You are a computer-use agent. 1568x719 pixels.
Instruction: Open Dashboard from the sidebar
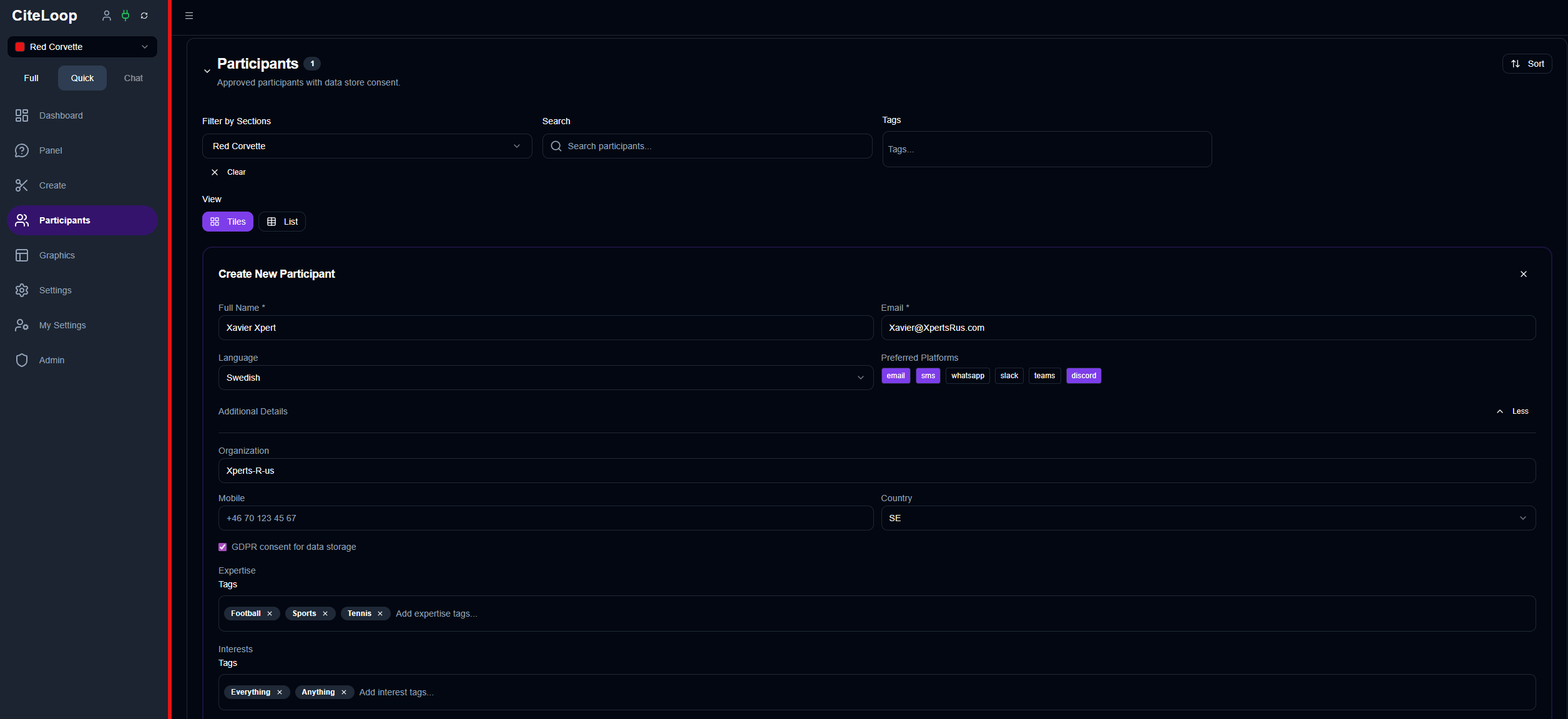click(82, 115)
